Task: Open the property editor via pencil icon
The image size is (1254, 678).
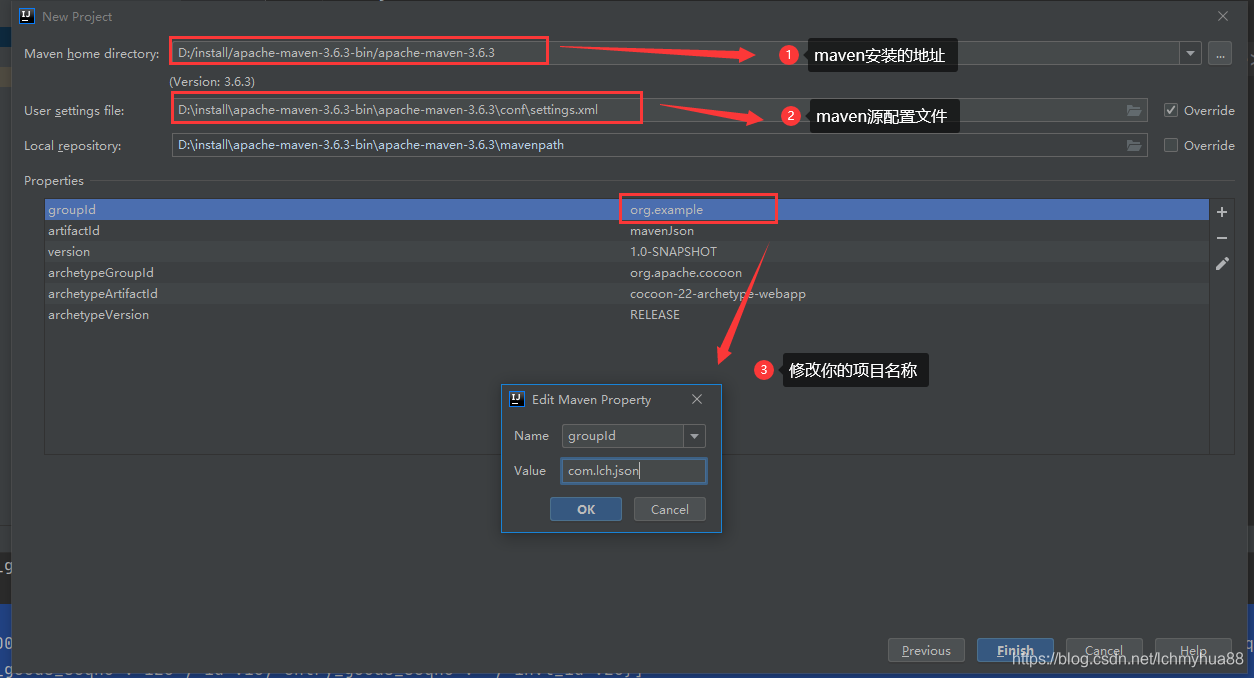Action: (x=1221, y=264)
